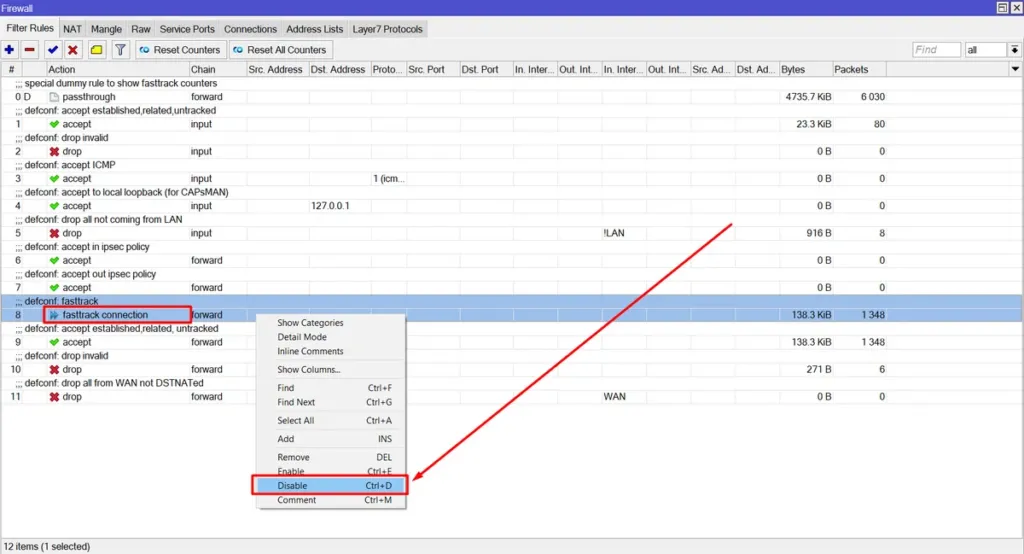Click the red drop icon on rule 11
Image resolution: width=1024 pixels, height=554 pixels.
click(54, 397)
